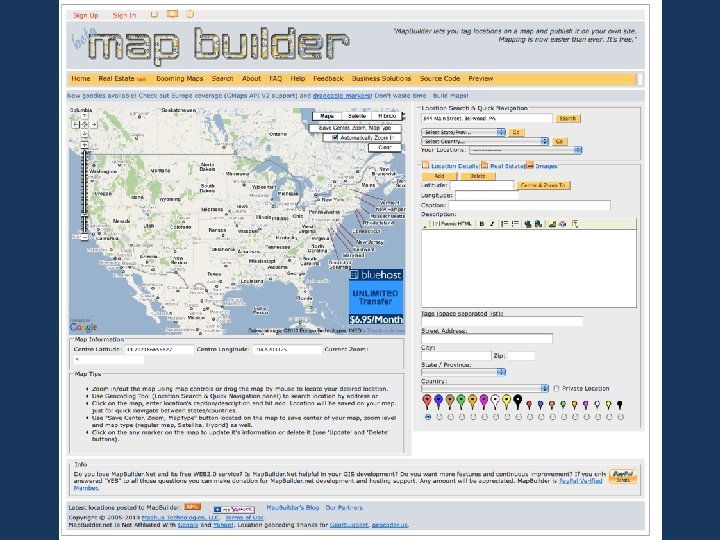Open the FAQ menu item
This screenshot has height=540, width=720.
point(276,79)
